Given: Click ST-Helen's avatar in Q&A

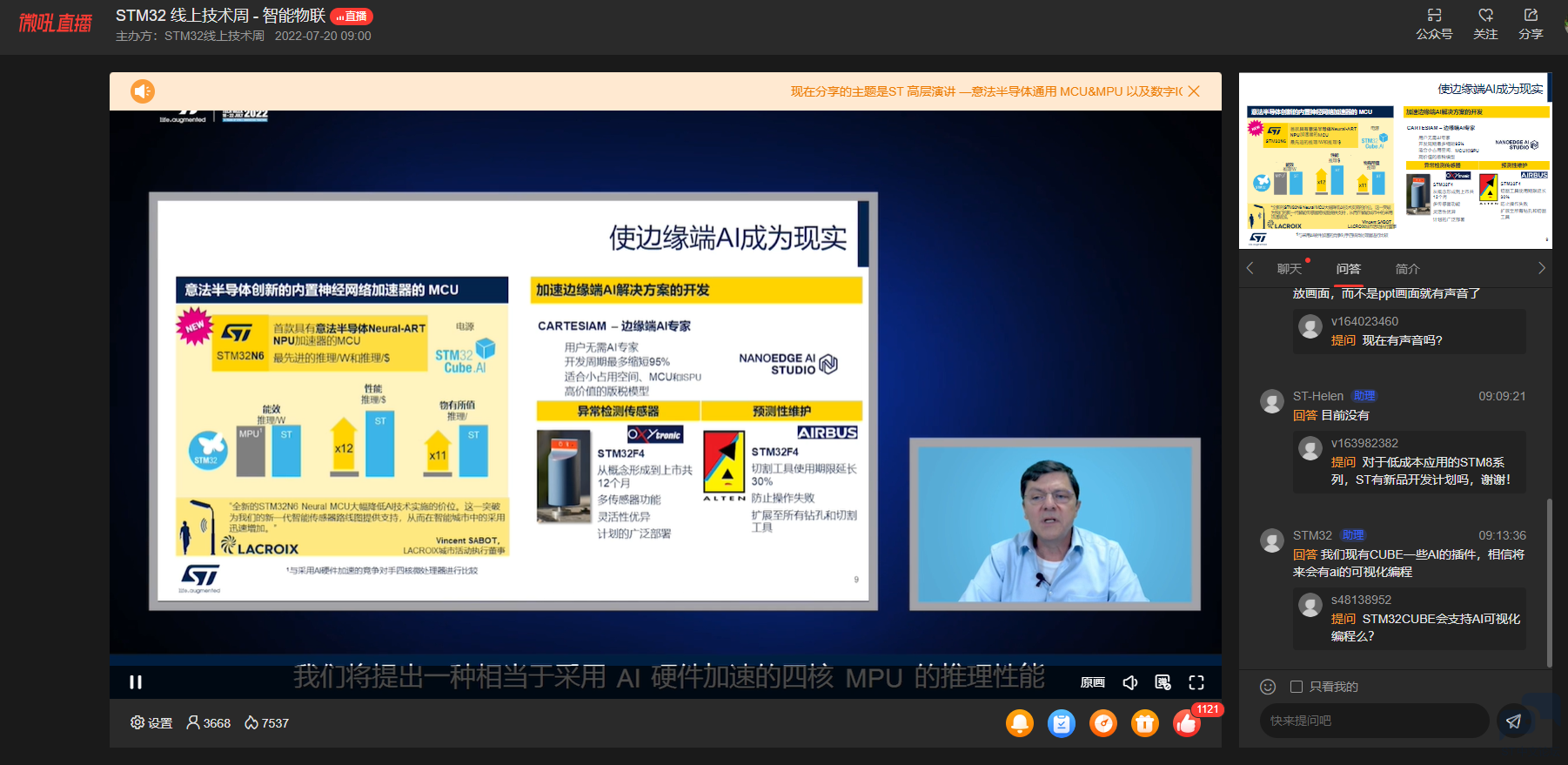Looking at the screenshot, I should tap(1272, 401).
